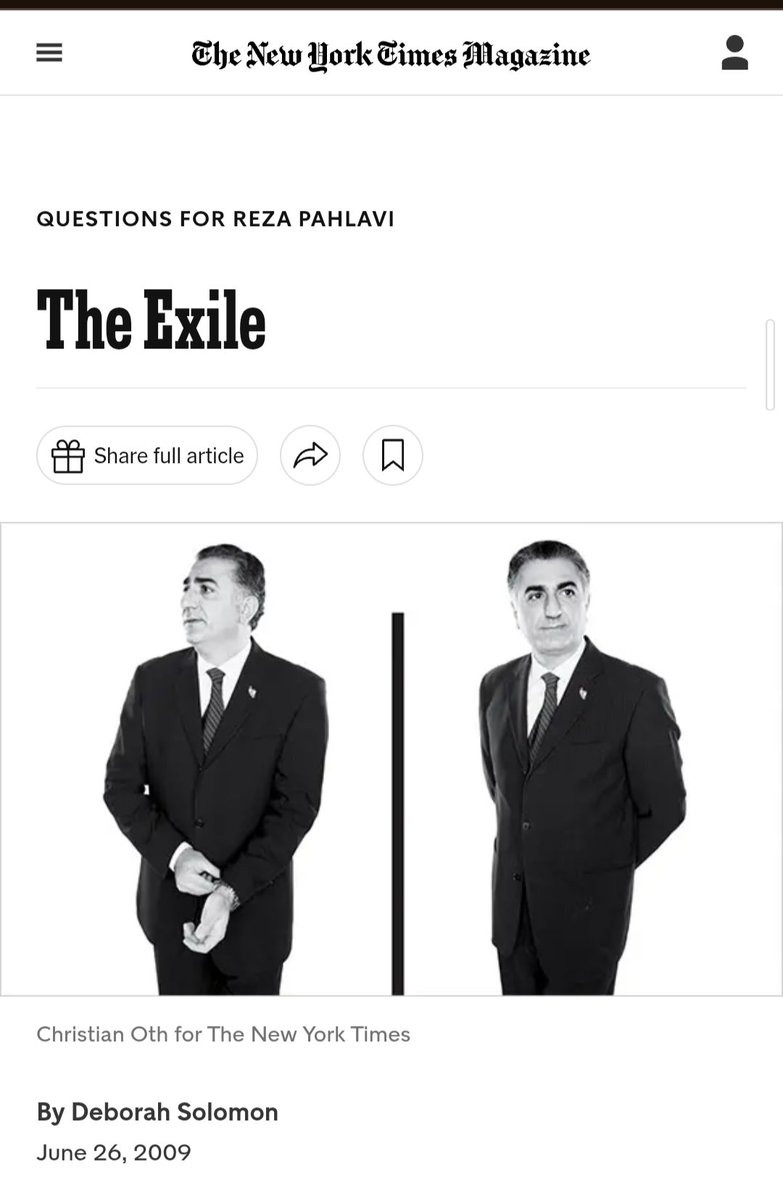Viewport: 783px width, 1200px height.
Task: Click the striped necktie in left portrait
Action: coord(214,709)
